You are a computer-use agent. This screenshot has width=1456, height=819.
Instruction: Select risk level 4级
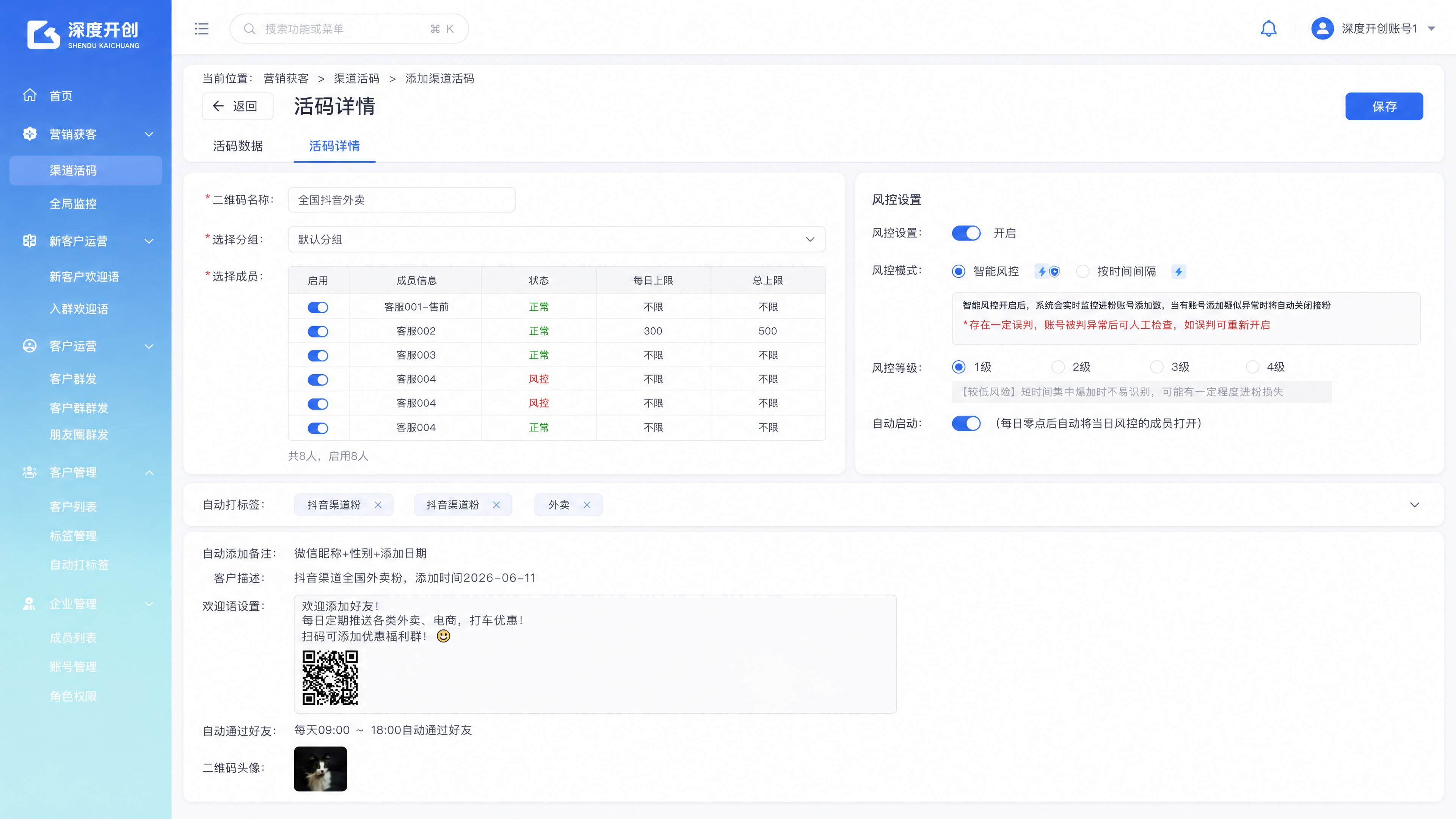(1252, 367)
